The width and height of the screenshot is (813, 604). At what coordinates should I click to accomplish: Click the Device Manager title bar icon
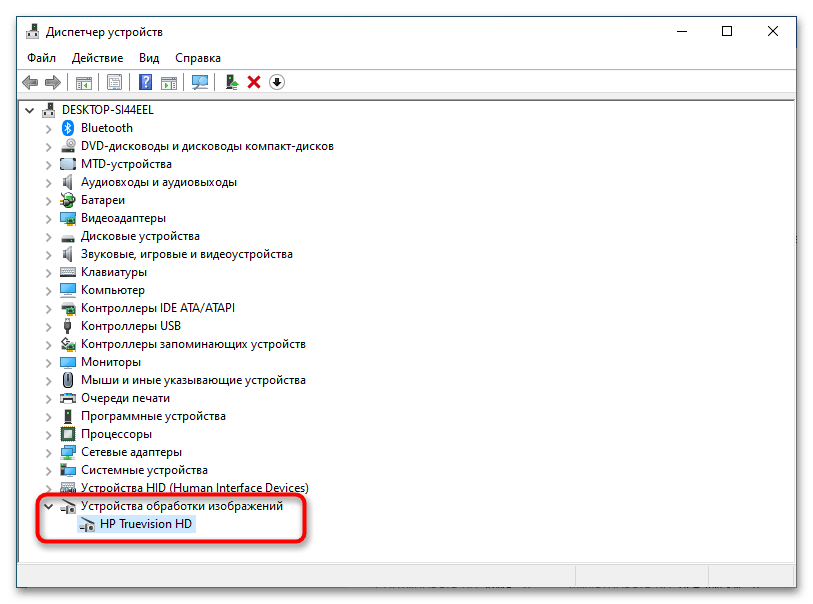click(x=33, y=32)
